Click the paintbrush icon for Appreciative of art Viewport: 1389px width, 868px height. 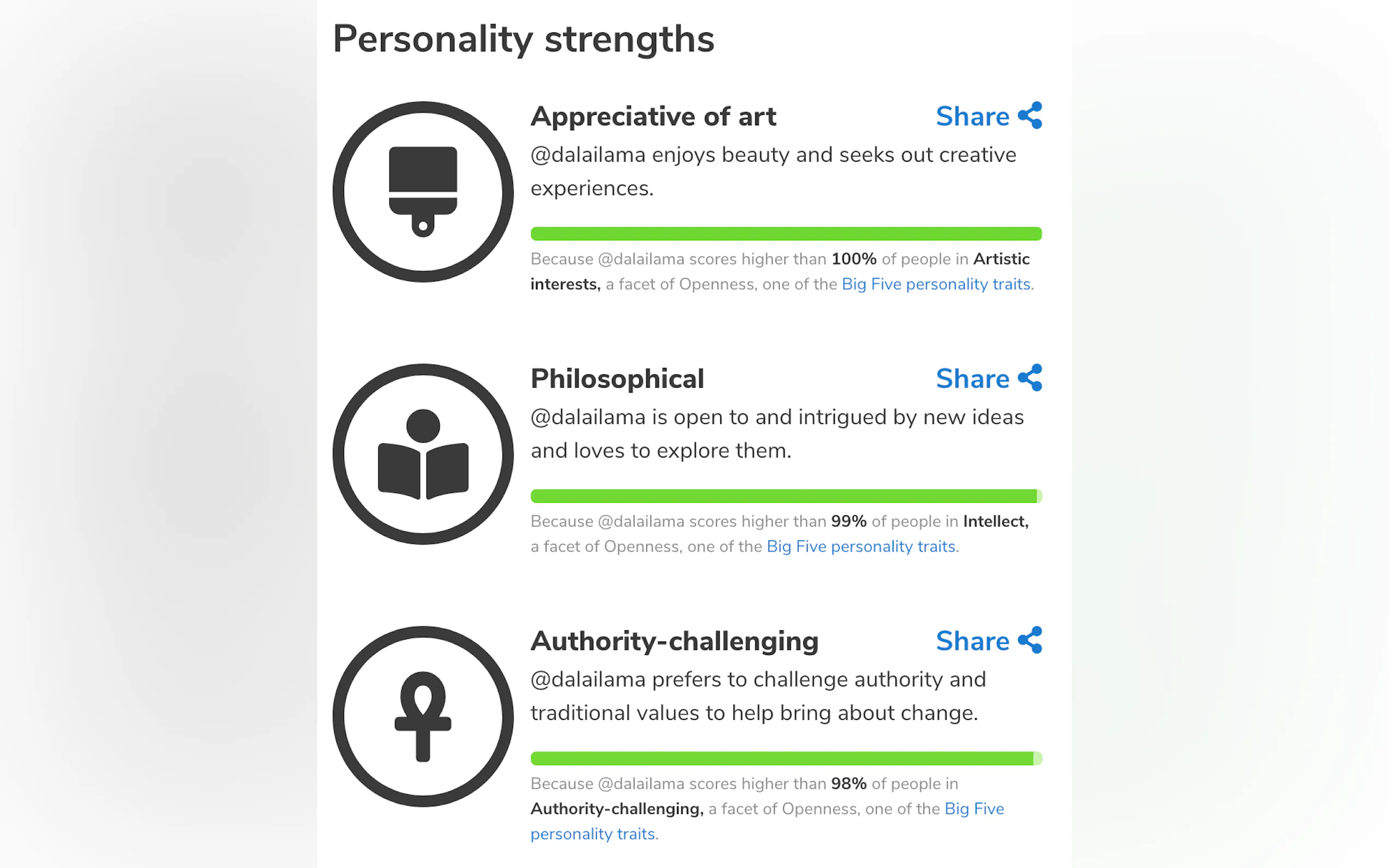point(423,192)
